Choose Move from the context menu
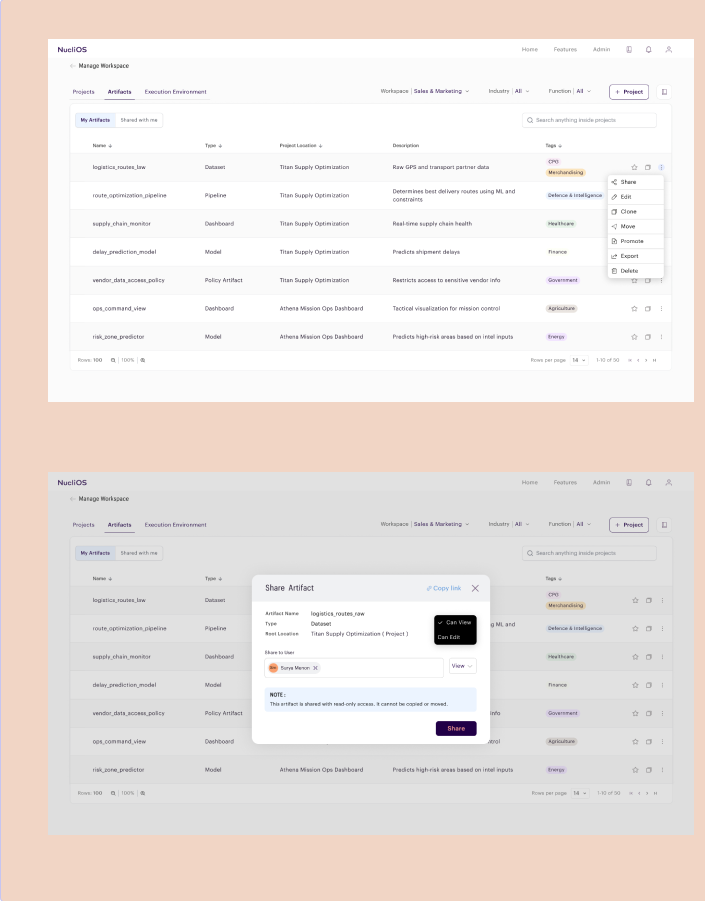This screenshot has height=901, width=705. pos(635,226)
